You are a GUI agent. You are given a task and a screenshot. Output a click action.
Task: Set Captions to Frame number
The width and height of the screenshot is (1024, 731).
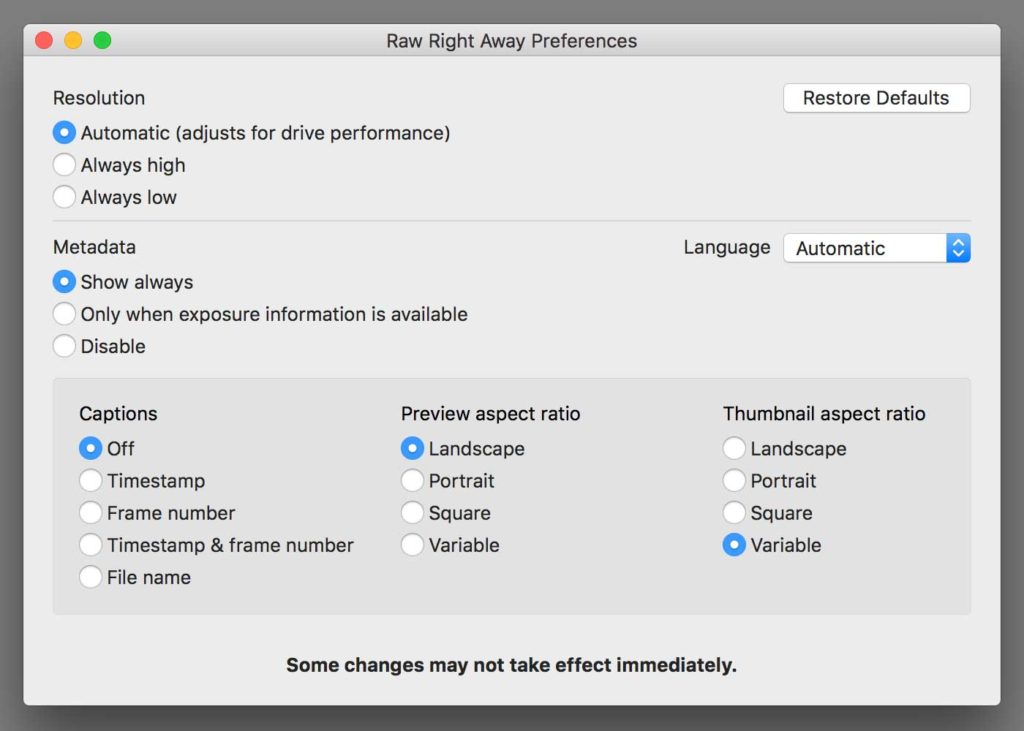click(91, 513)
